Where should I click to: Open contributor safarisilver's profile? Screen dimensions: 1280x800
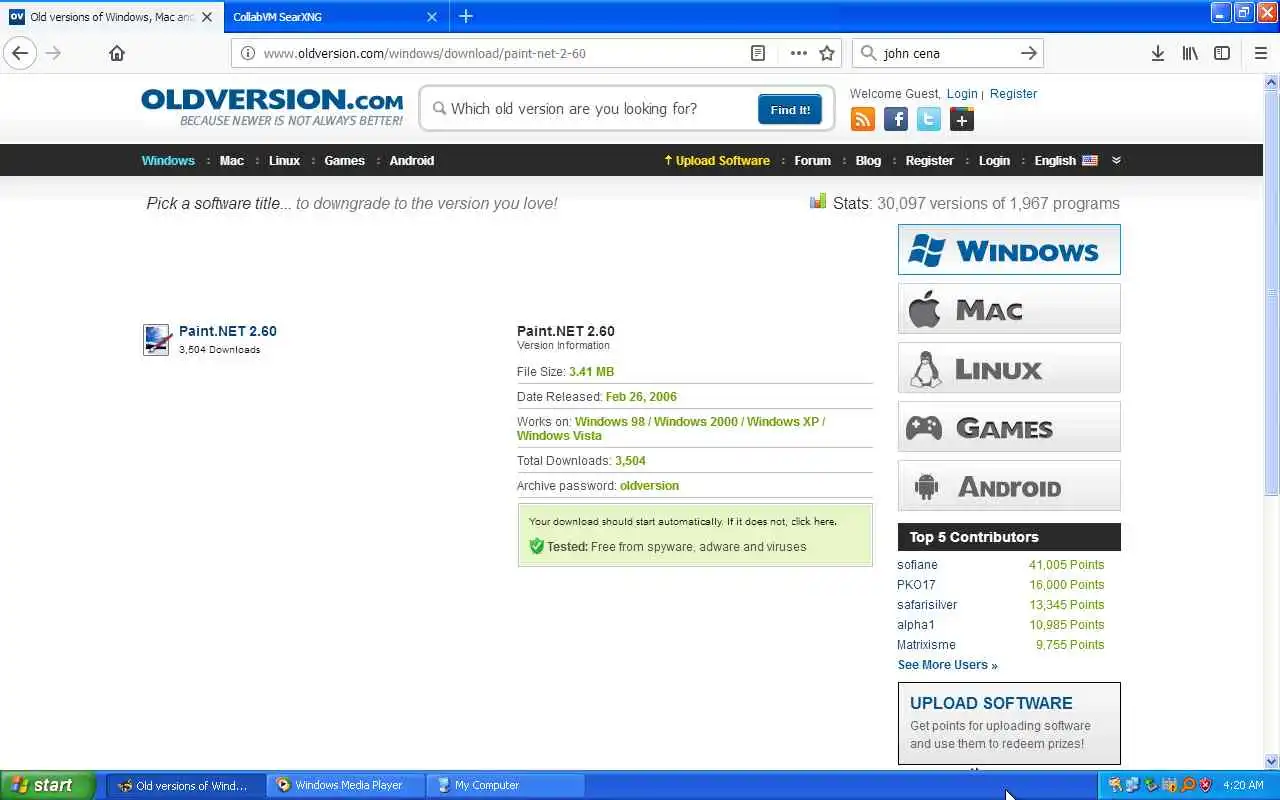click(x=927, y=605)
